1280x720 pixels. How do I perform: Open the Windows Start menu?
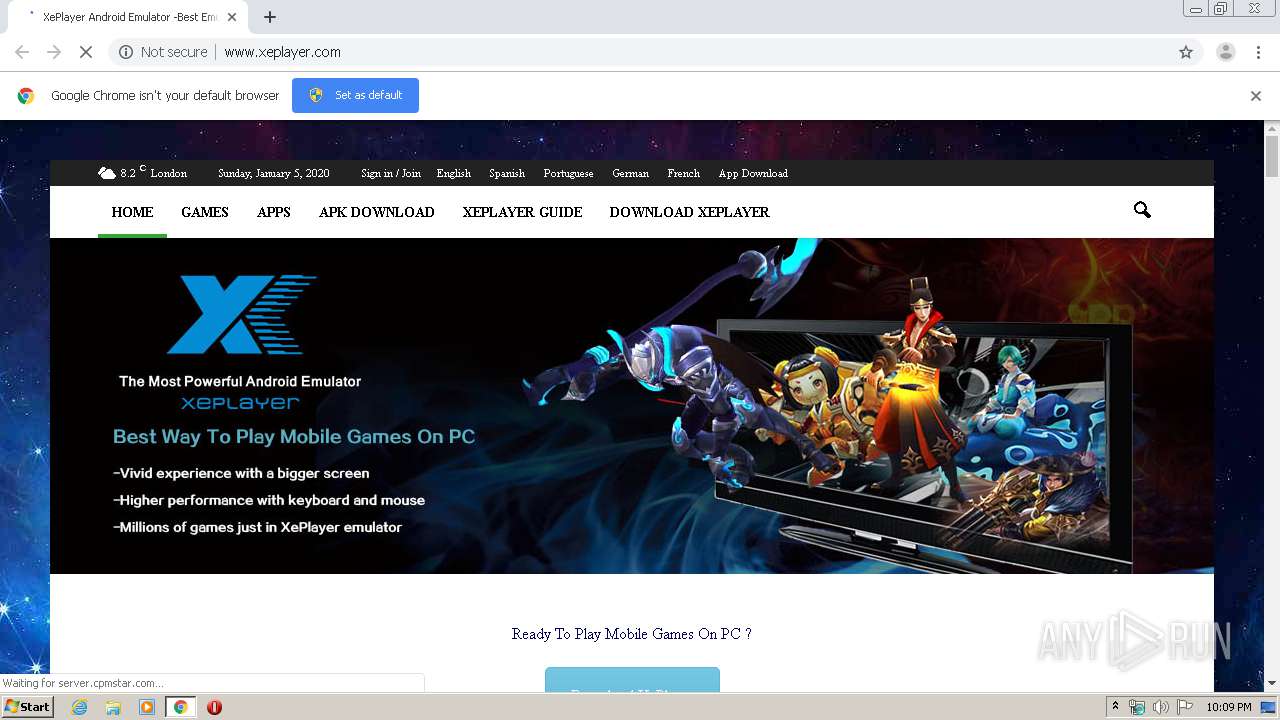click(x=28, y=706)
